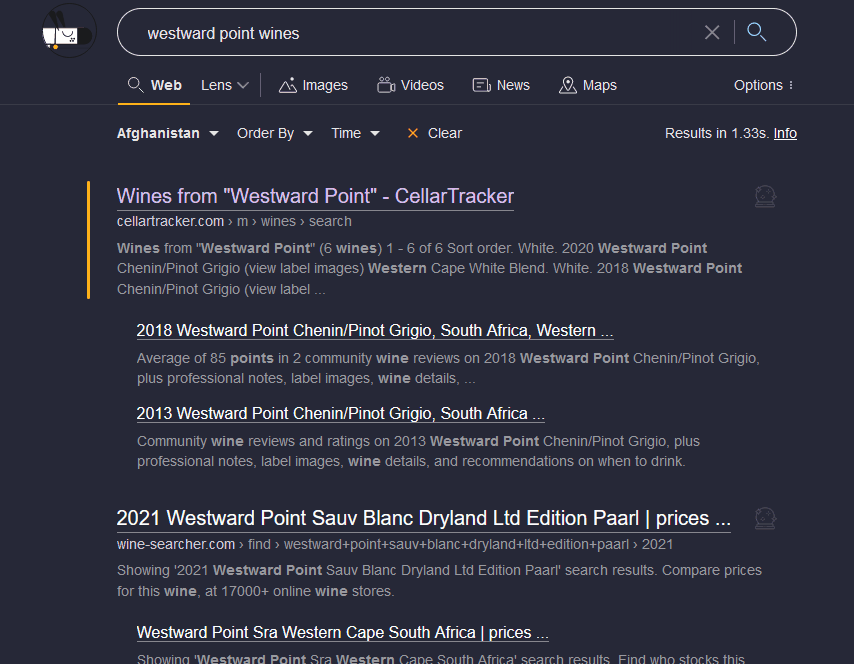Expand the Lens dropdown
854x664 pixels.
coord(224,85)
